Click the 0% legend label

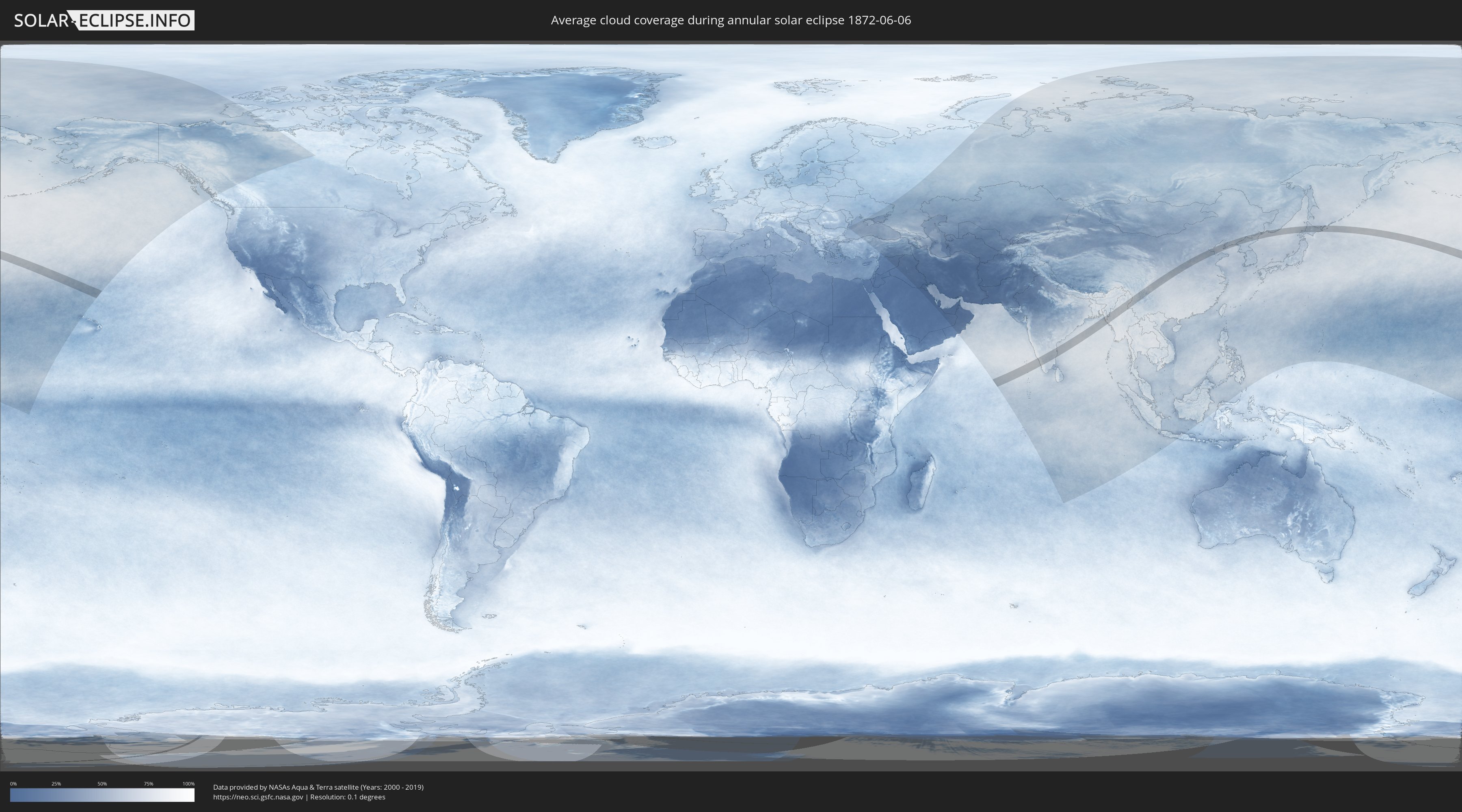coord(13,784)
